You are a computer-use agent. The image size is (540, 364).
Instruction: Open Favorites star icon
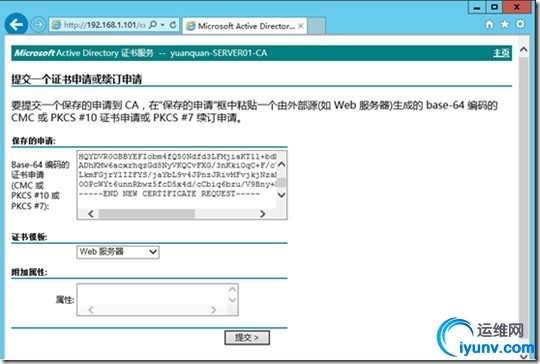click(505, 24)
